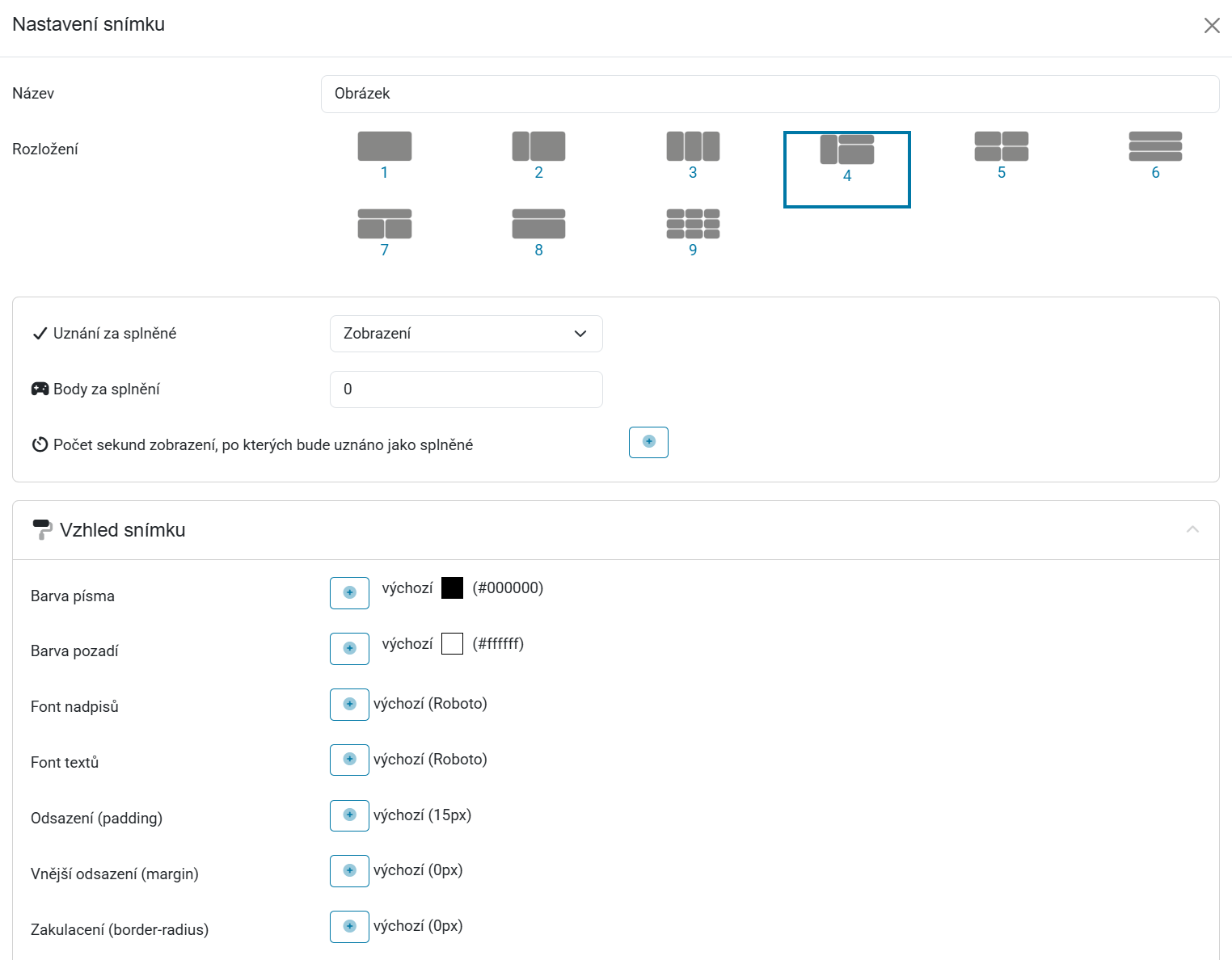
Task: Choose layout 5 four-grid icon
Action: click(x=1002, y=146)
